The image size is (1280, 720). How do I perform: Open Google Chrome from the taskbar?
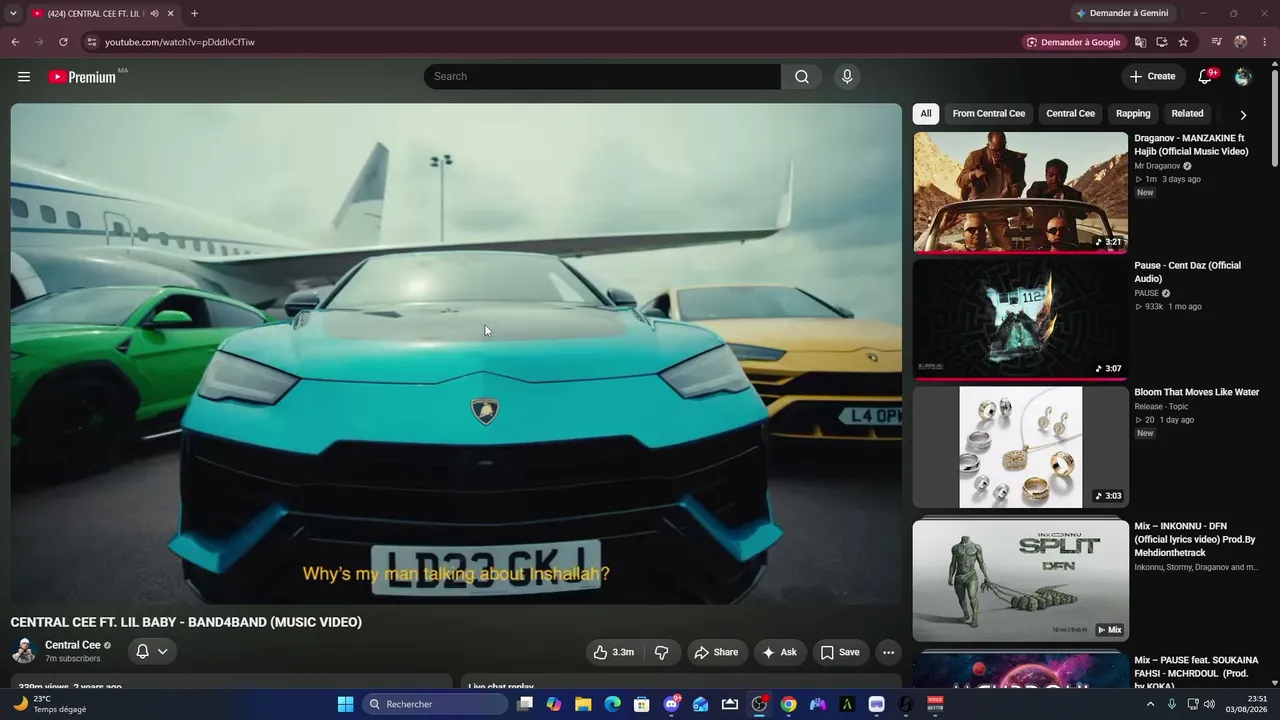pyautogui.click(x=789, y=704)
